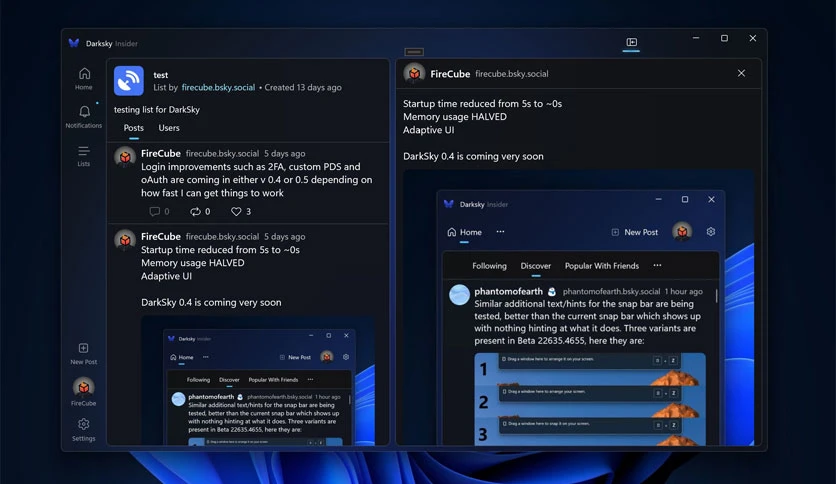Click FireCube avatar on the 2FA post

[x=125, y=157]
